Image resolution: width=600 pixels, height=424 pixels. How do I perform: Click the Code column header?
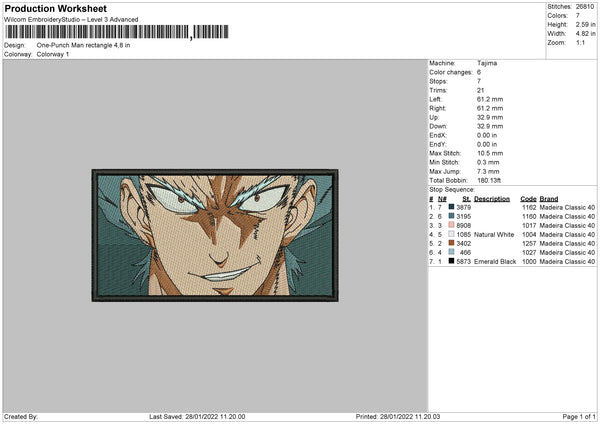click(528, 198)
